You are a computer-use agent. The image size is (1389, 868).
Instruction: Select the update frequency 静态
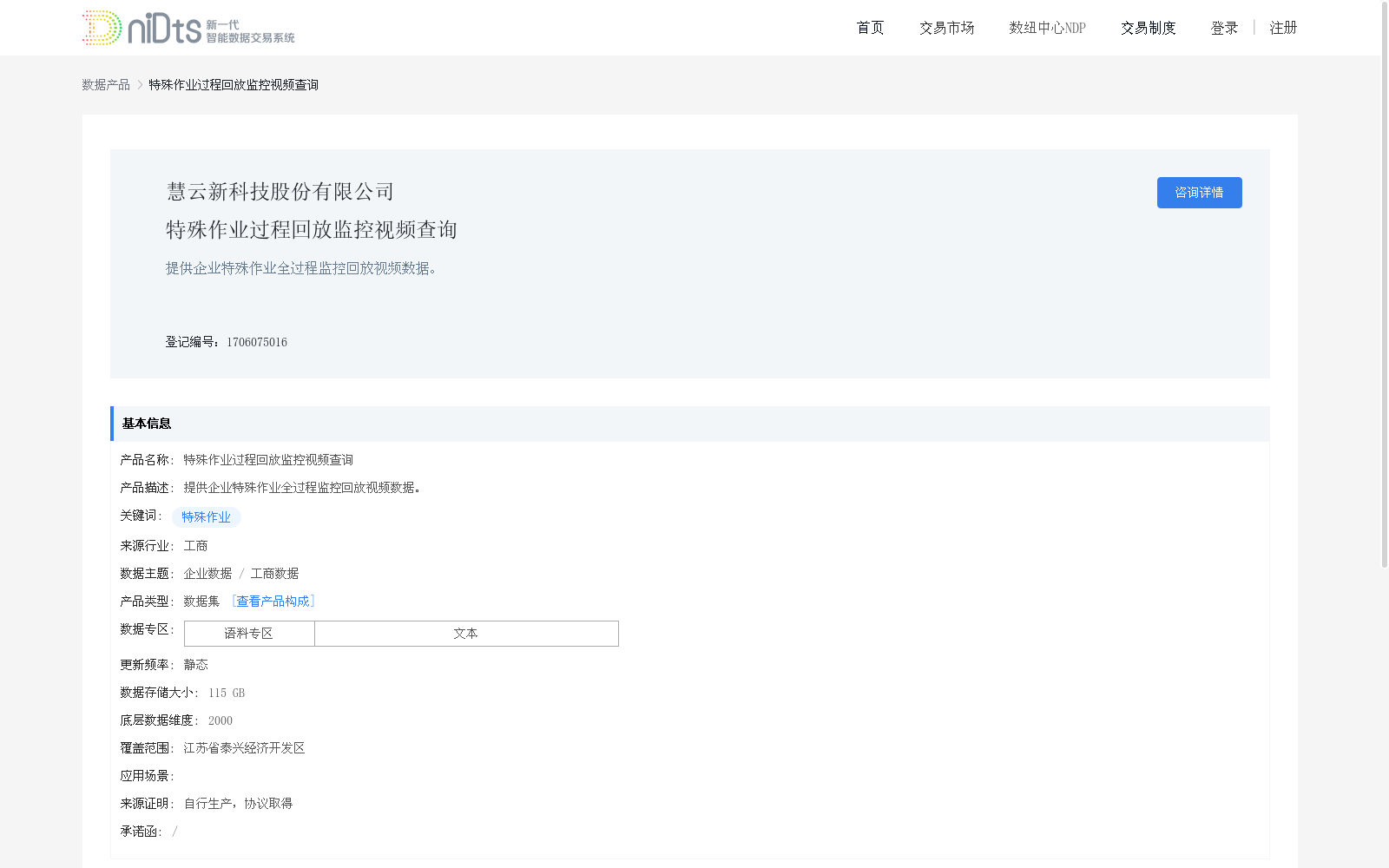pyautogui.click(x=195, y=665)
